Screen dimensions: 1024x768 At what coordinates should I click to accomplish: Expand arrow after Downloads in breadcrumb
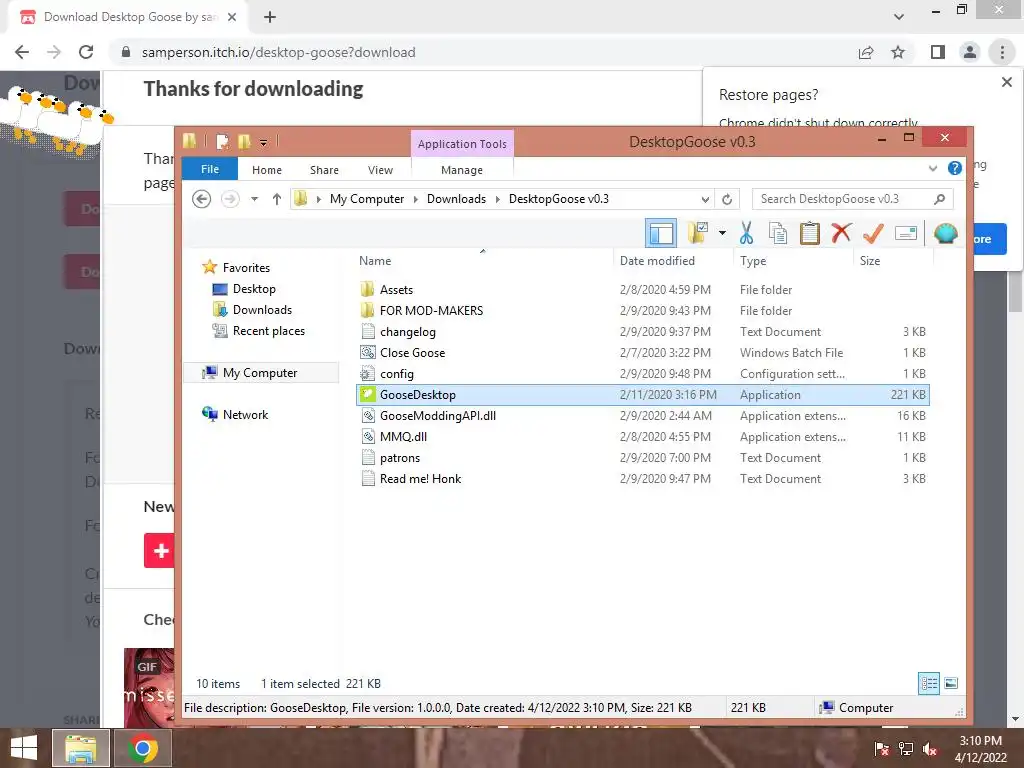498,199
